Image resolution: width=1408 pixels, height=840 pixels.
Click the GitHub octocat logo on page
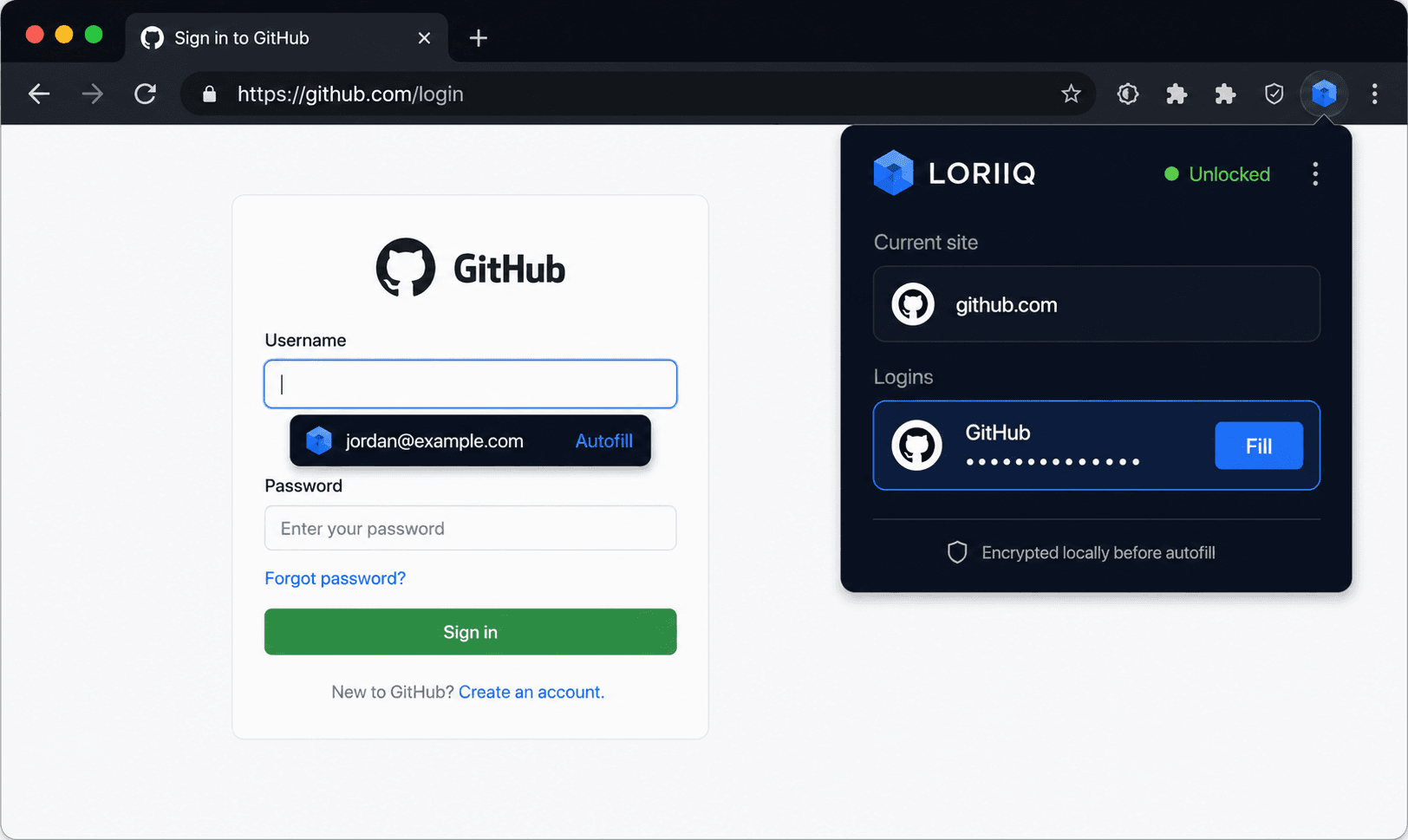[x=406, y=268]
